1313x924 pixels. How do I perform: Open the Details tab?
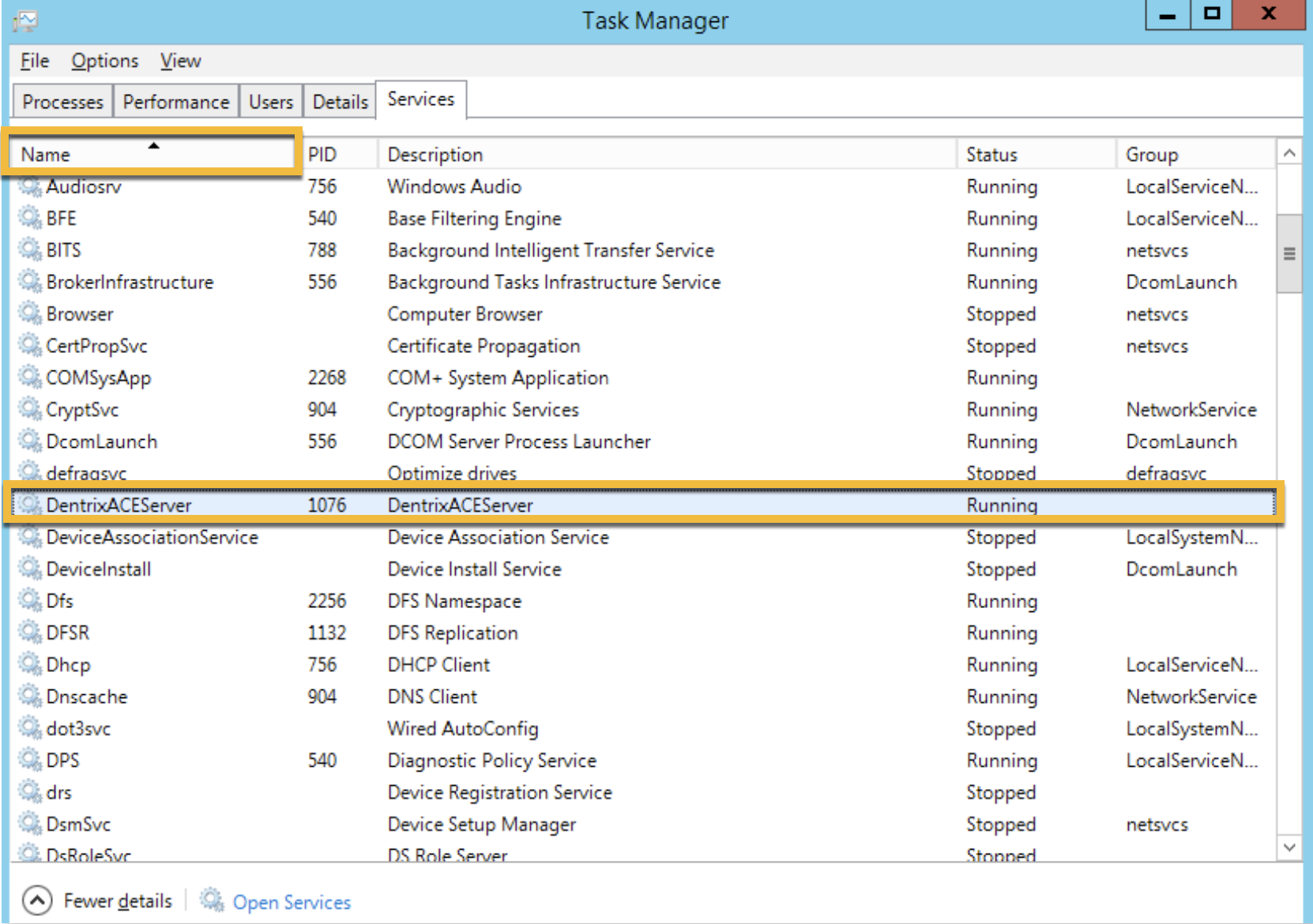click(x=340, y=102)
